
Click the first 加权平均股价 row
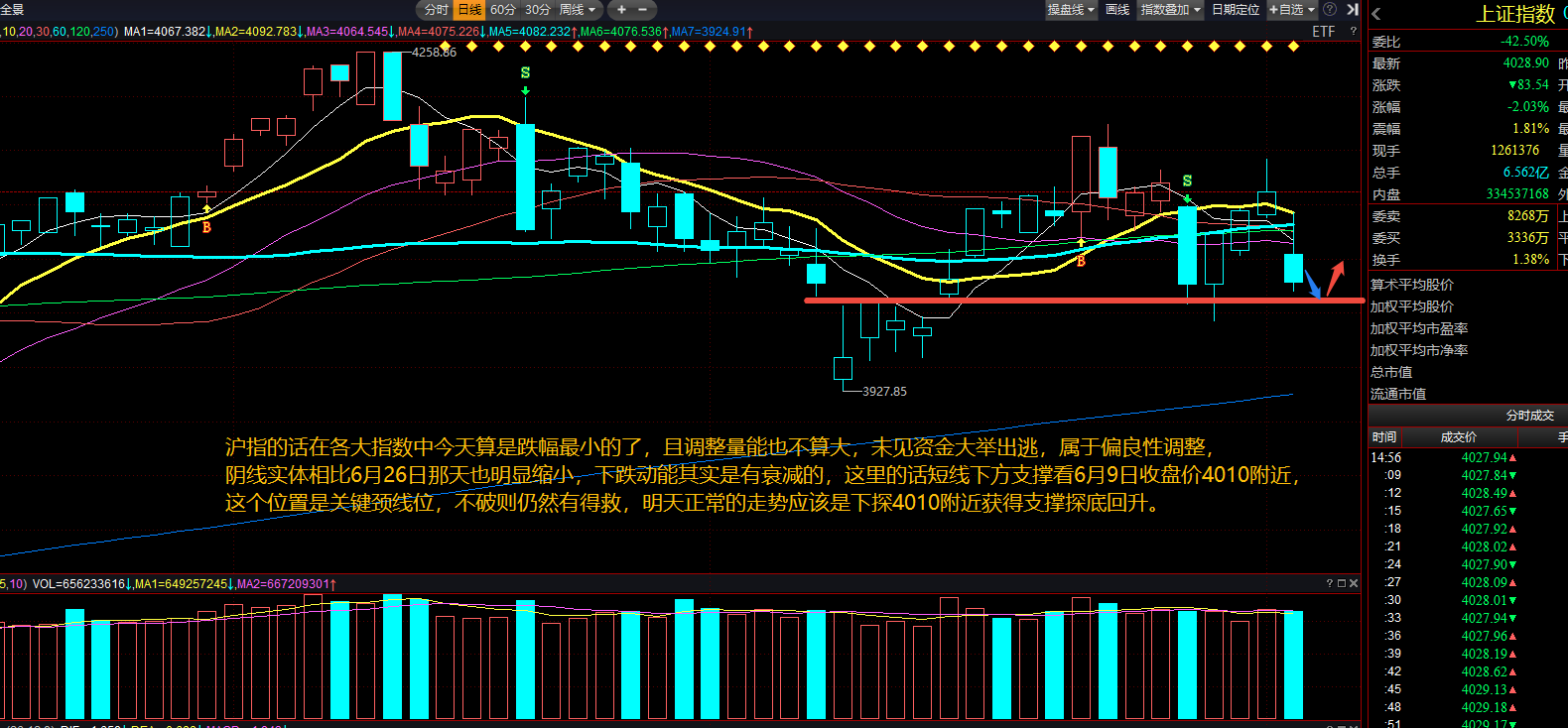[x=1469, y=306]
